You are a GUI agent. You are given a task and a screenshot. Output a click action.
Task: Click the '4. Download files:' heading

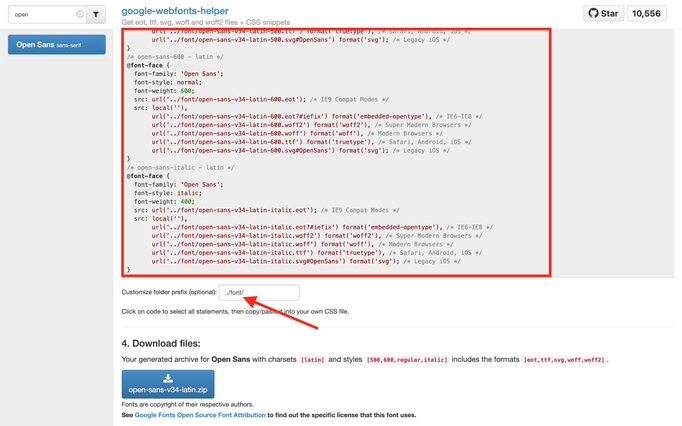click(161, 343)
